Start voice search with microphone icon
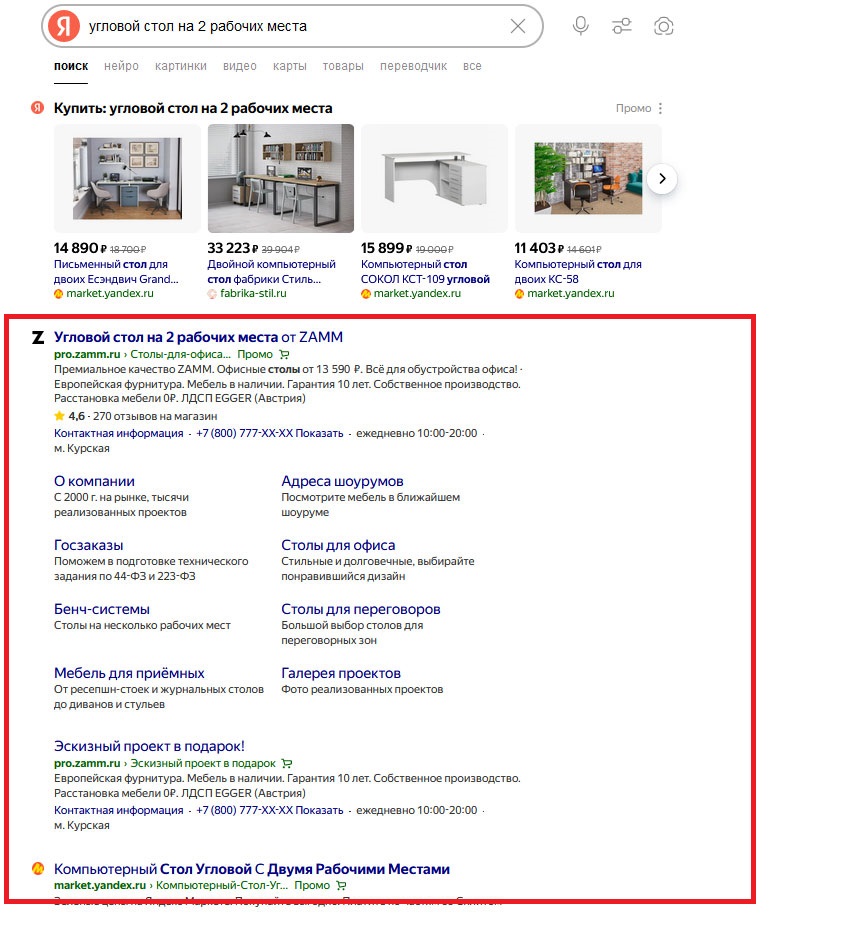The image size is (854, 935). click(x=580, y=26)
